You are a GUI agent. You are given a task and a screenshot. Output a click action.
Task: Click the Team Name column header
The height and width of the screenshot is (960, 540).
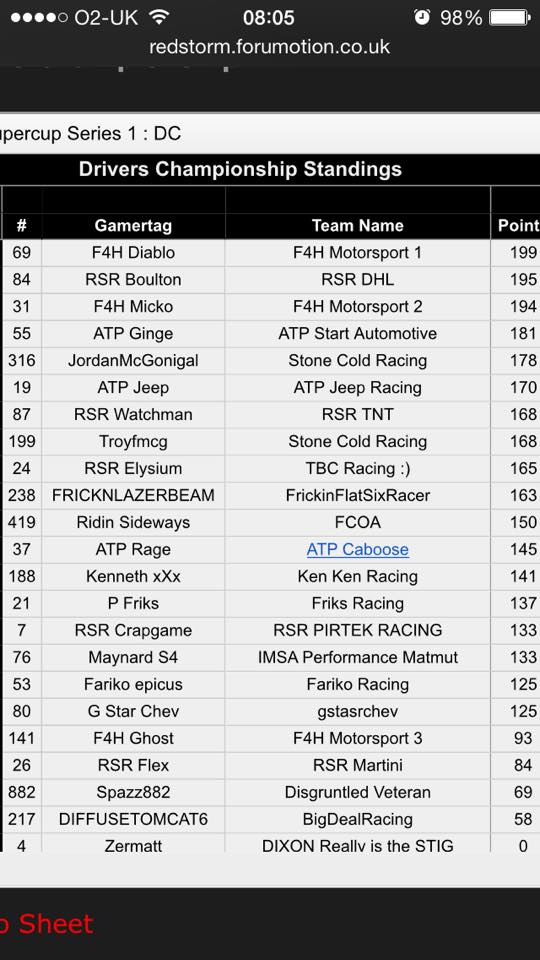[358, 226]
